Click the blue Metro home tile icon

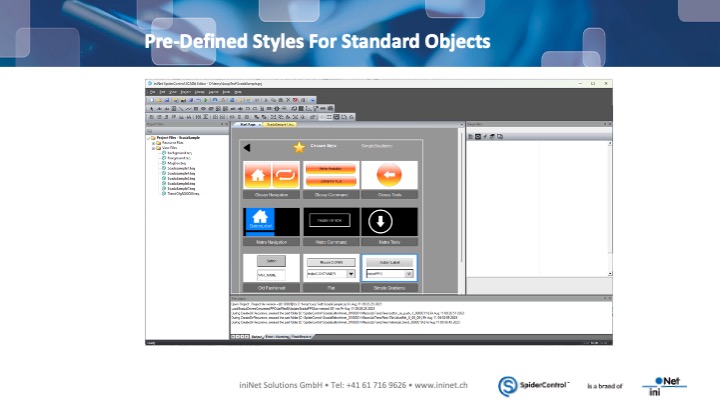[259, 221]
